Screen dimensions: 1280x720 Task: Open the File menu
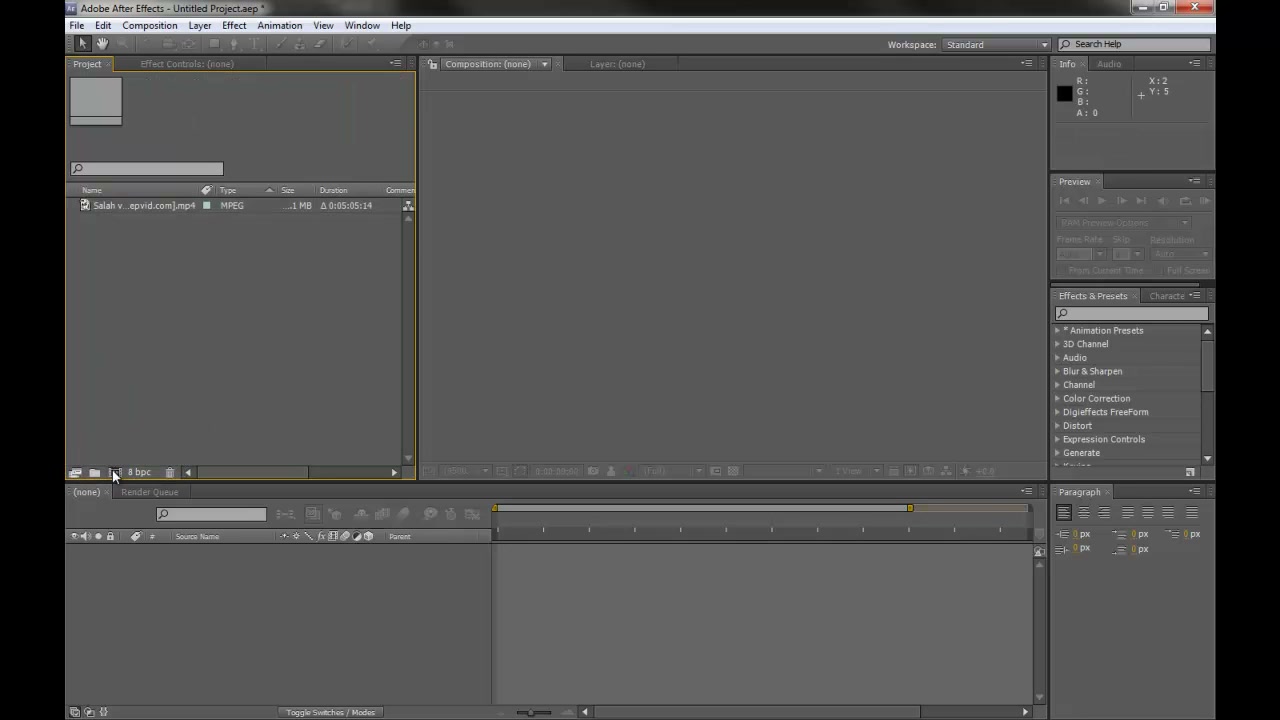[77, 26]
